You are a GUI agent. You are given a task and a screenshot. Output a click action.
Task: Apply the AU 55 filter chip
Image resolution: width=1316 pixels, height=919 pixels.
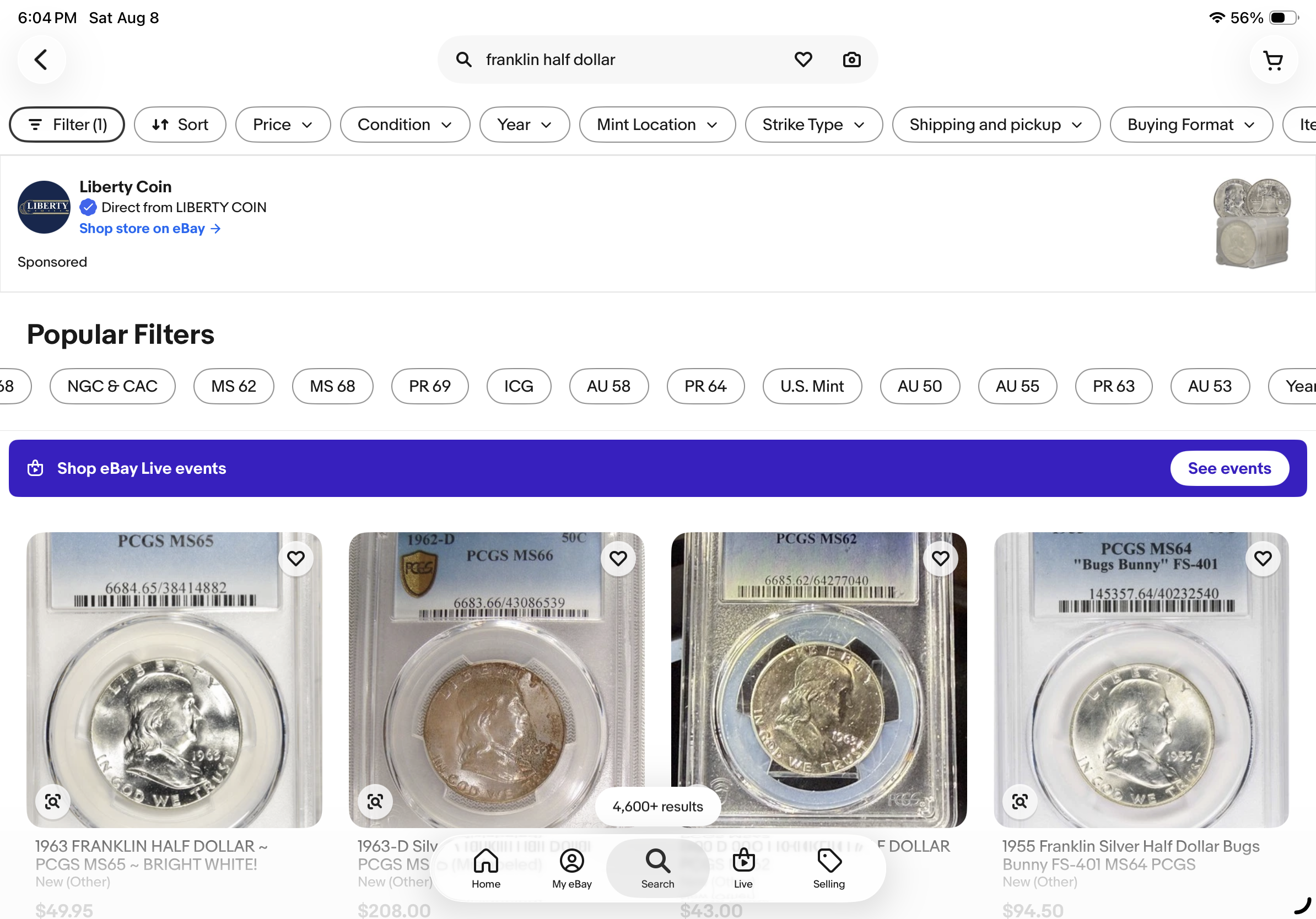coord(1017,386)
